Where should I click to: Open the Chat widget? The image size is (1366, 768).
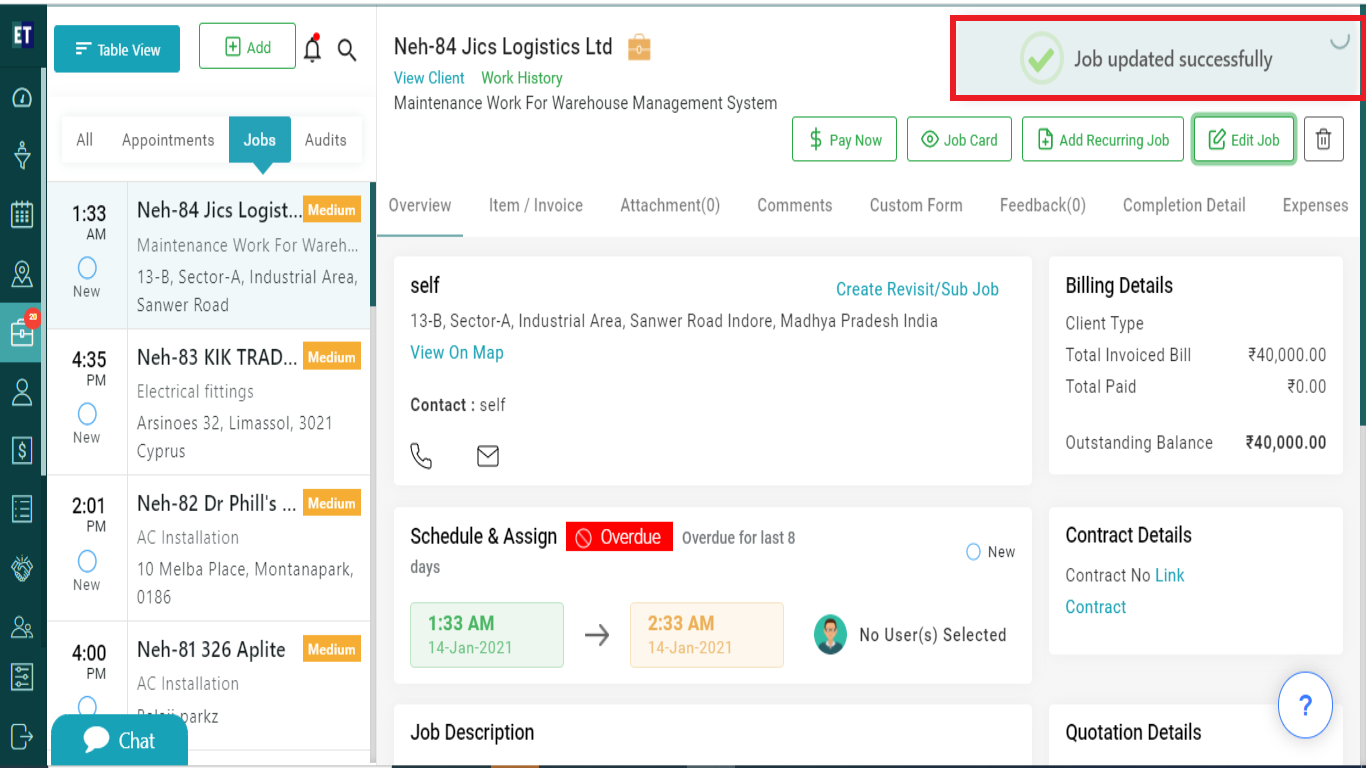[120, 741]
